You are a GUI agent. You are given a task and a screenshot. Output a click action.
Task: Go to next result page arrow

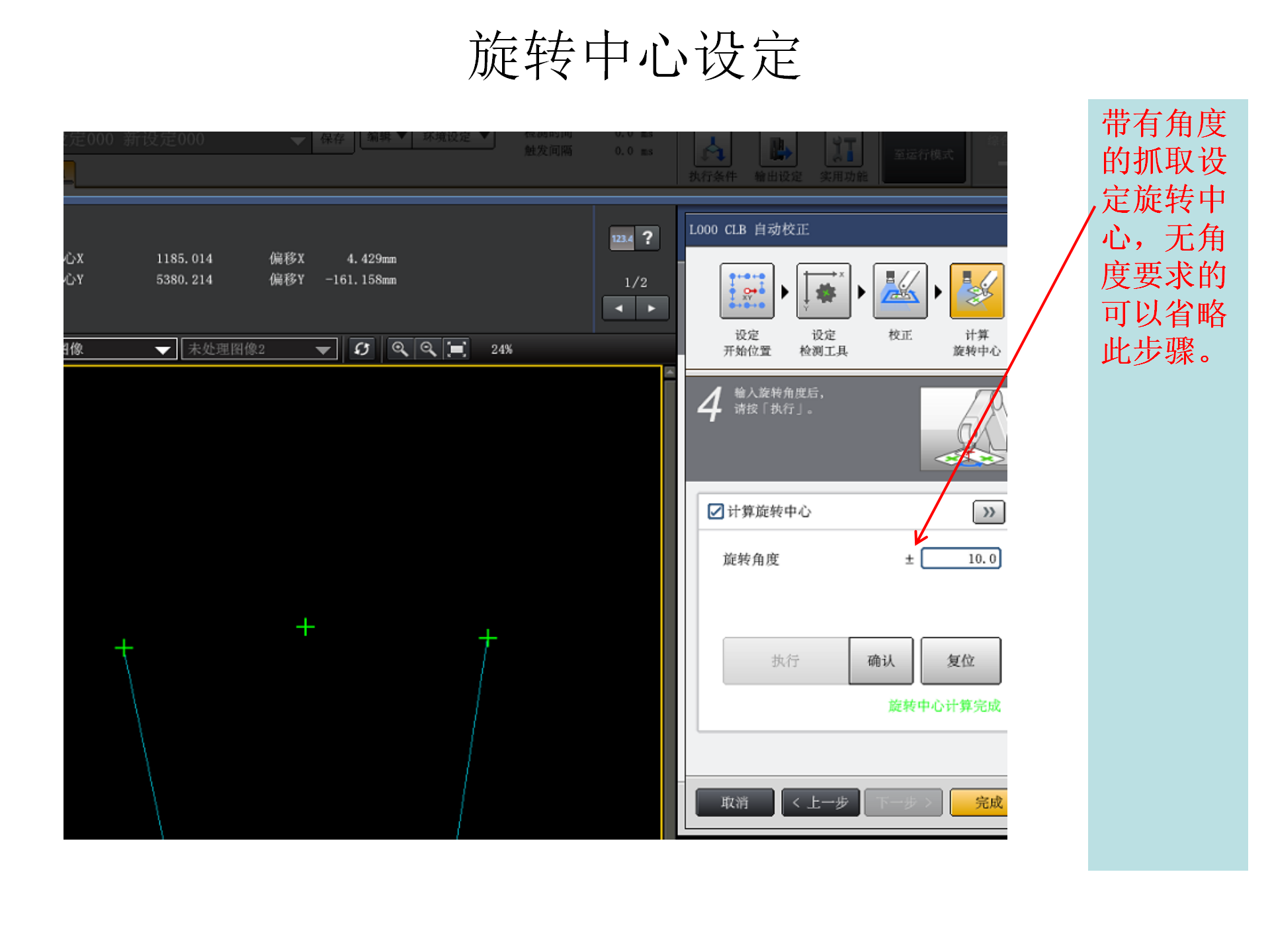point(652,308)
